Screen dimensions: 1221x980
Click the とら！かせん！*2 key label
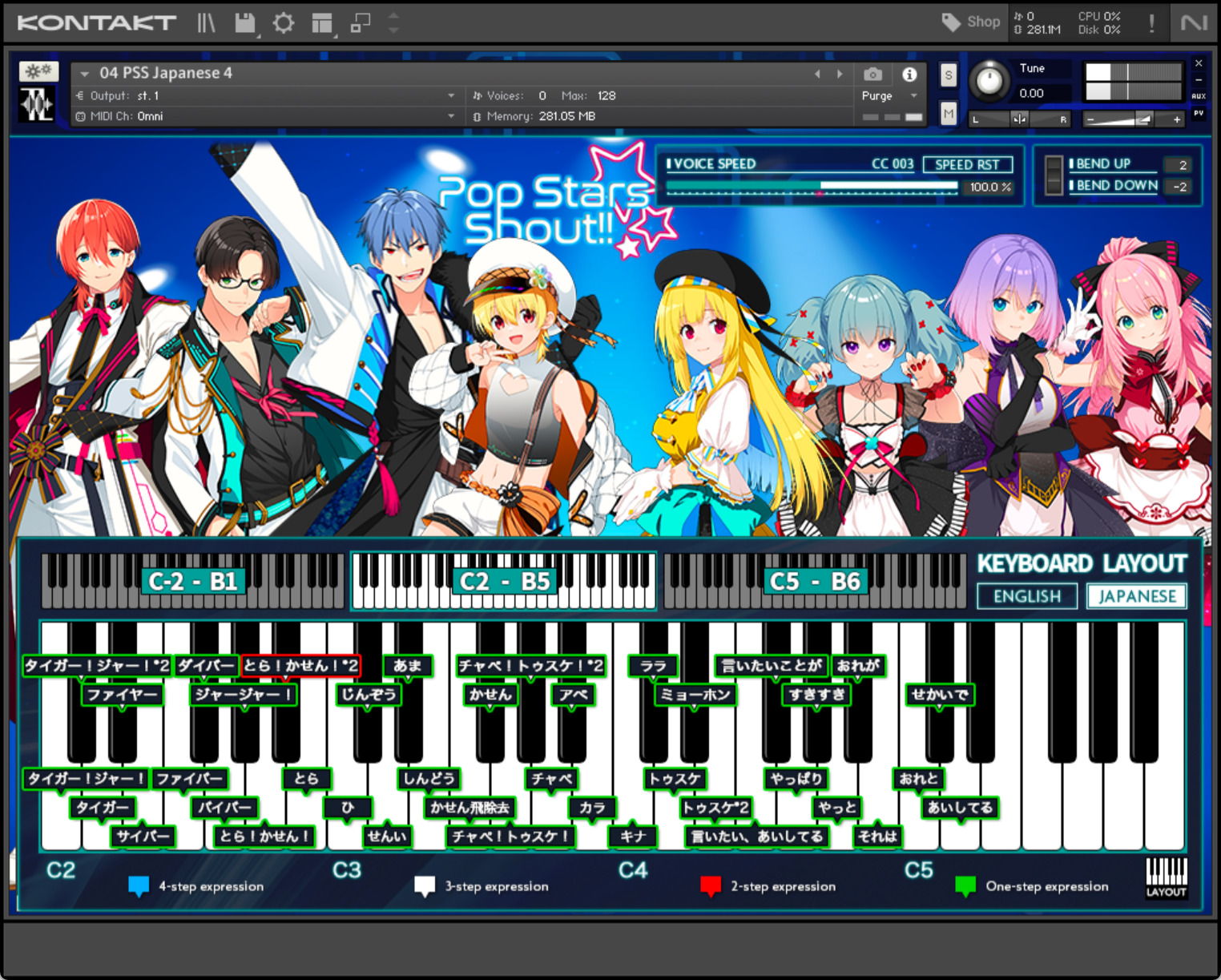click(x=300, y=665)
